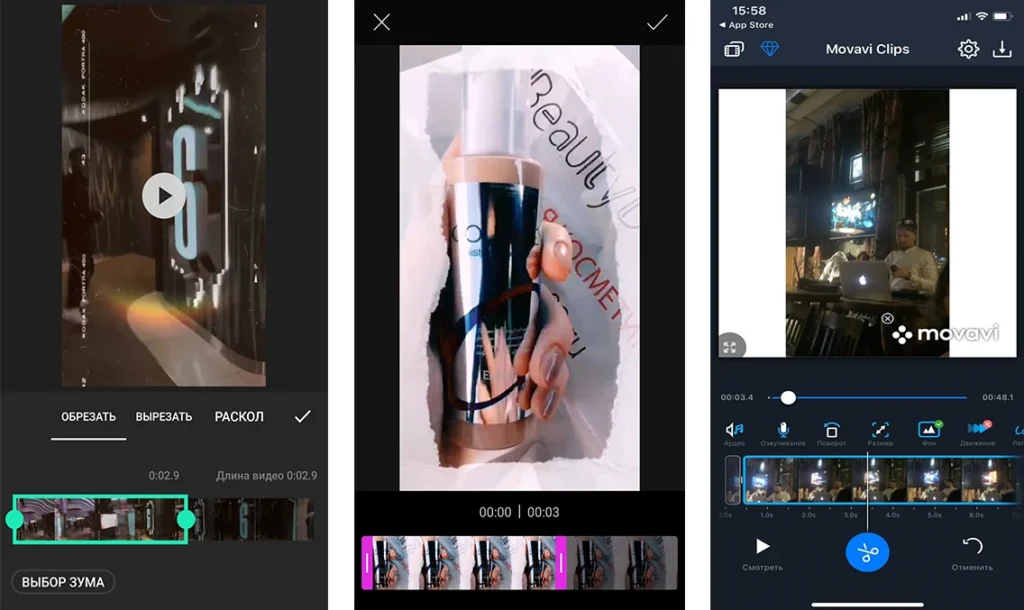1024x610 pixels.
Task: Open the Аудио tool
Action: point(734,433)
